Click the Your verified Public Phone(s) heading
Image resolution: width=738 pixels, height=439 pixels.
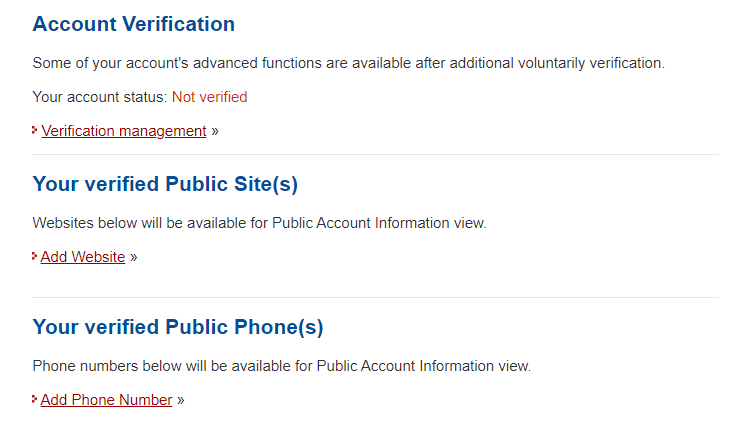(178, 327)
